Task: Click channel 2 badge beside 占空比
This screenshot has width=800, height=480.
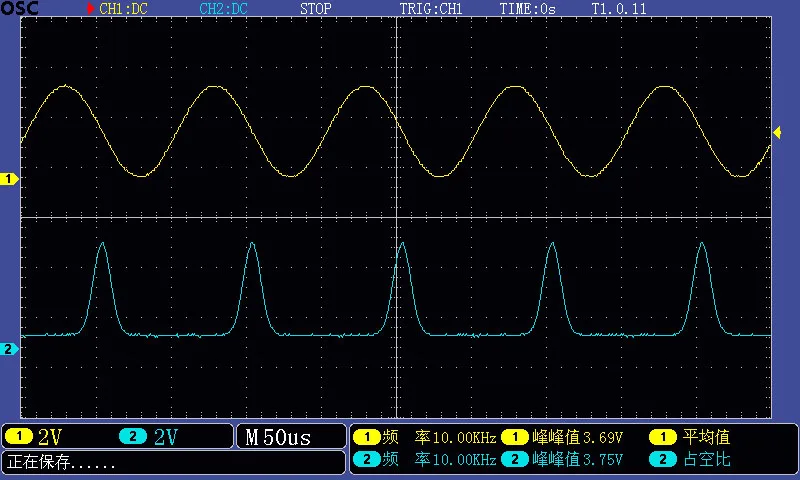Action: click(663, 460)
